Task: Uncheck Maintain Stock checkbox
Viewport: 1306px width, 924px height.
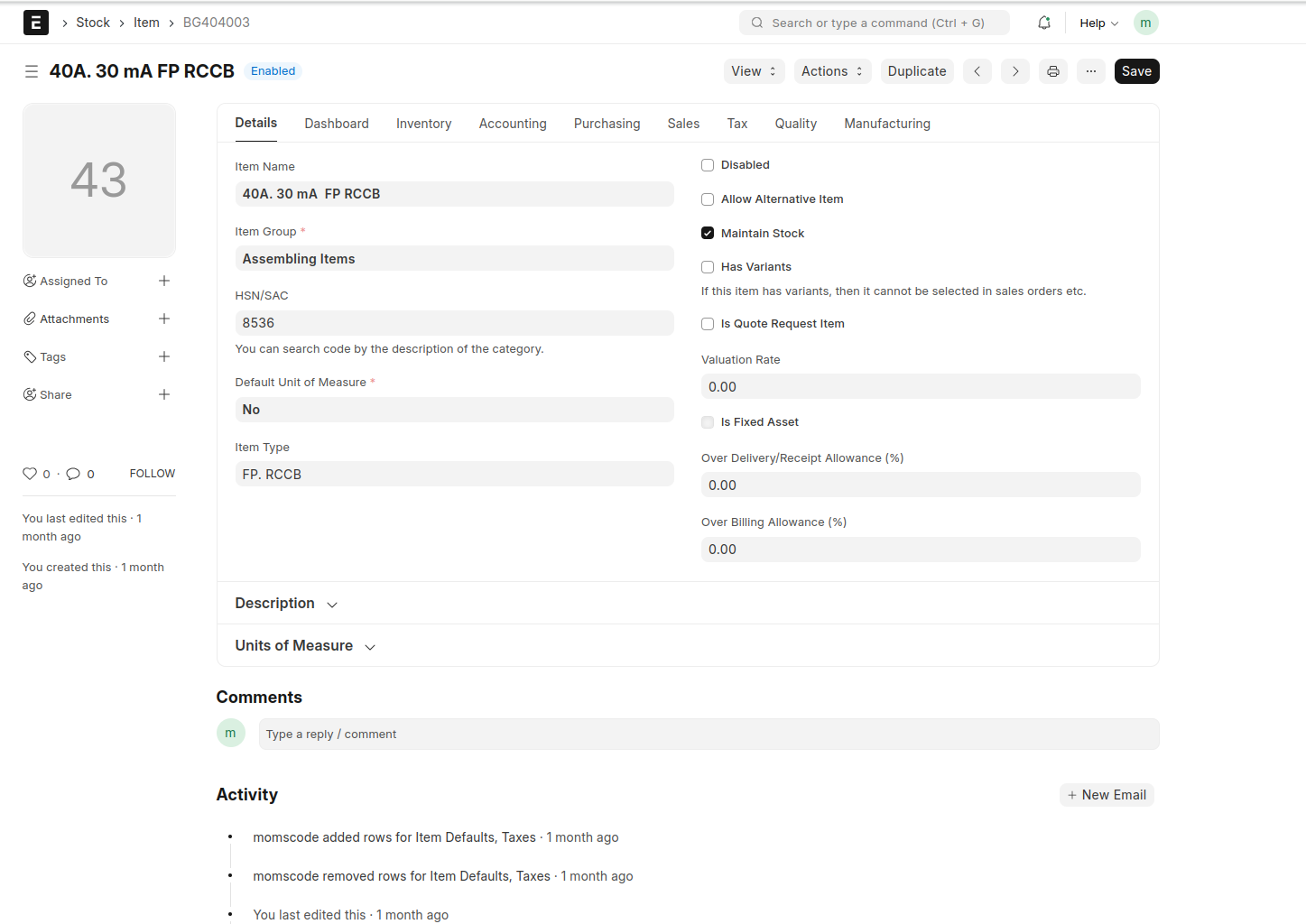Action: click(708, 234)
